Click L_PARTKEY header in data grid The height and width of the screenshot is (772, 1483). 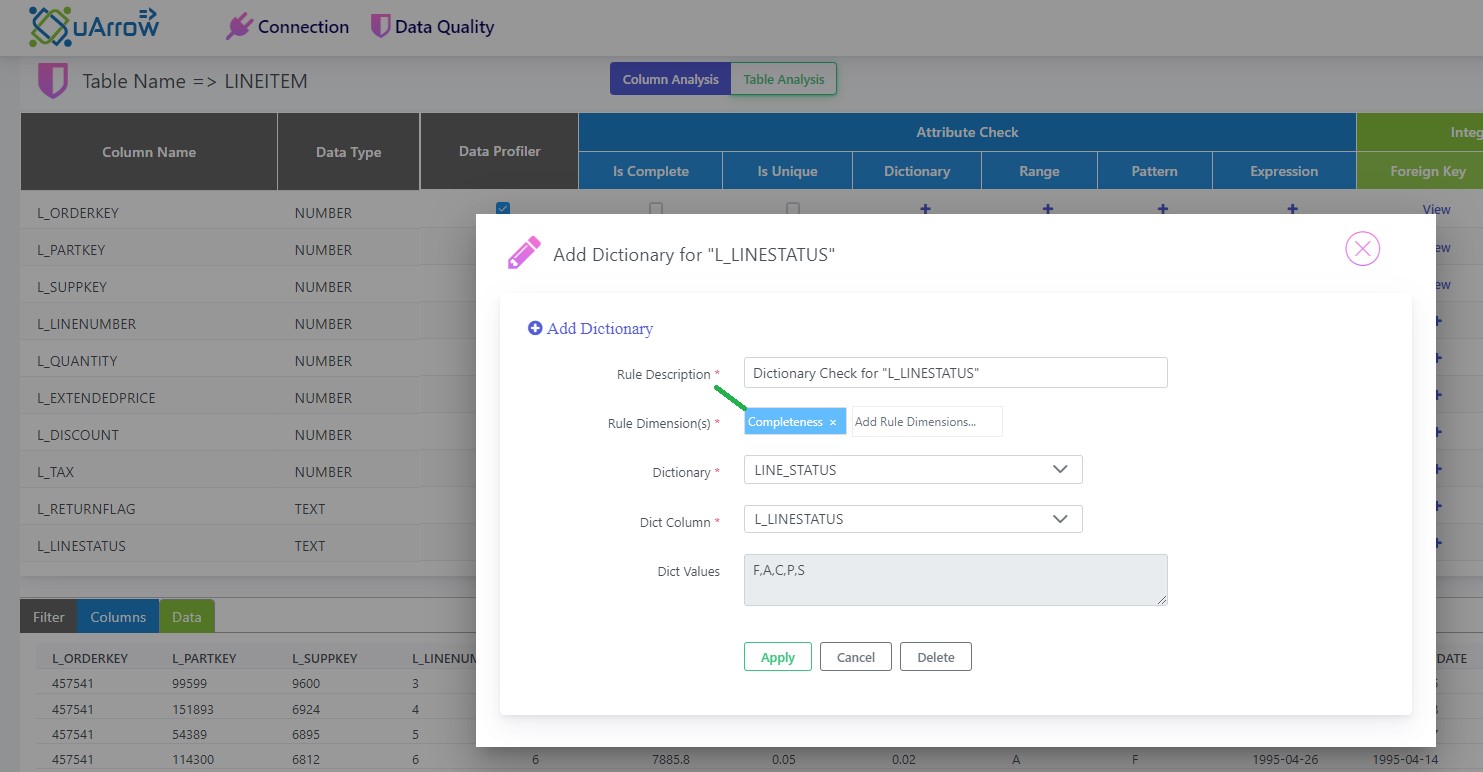tap(204, 659)
